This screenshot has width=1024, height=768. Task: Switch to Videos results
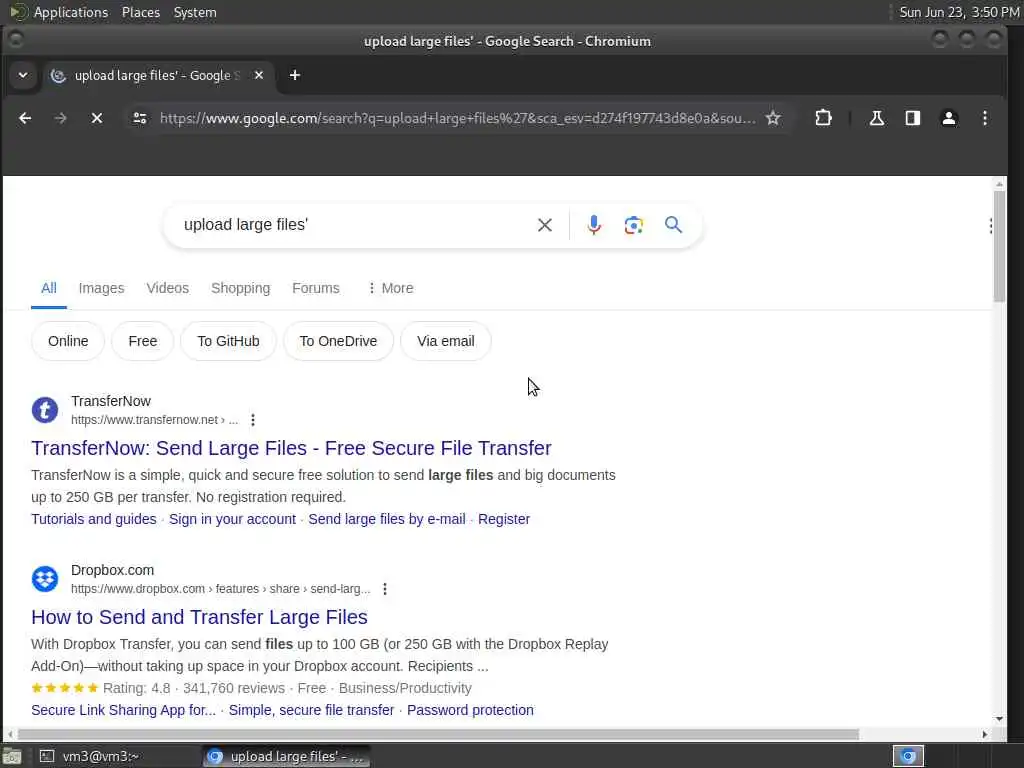coord(168,288)
